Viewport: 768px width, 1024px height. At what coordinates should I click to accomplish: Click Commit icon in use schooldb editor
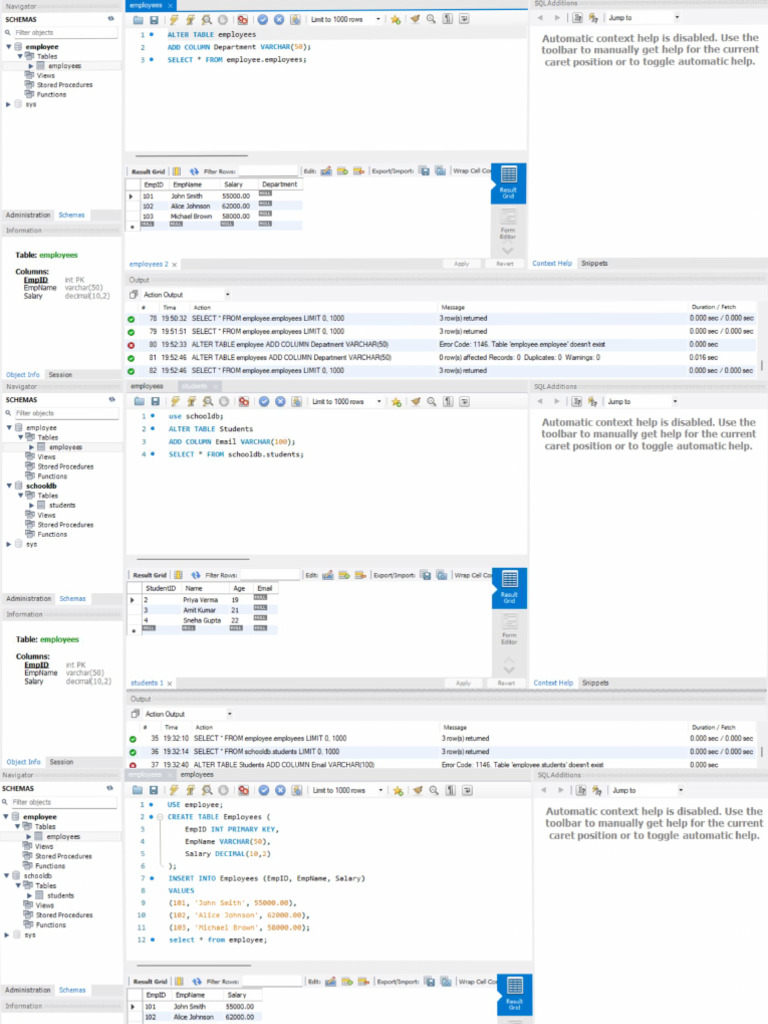tap(264, 402)
